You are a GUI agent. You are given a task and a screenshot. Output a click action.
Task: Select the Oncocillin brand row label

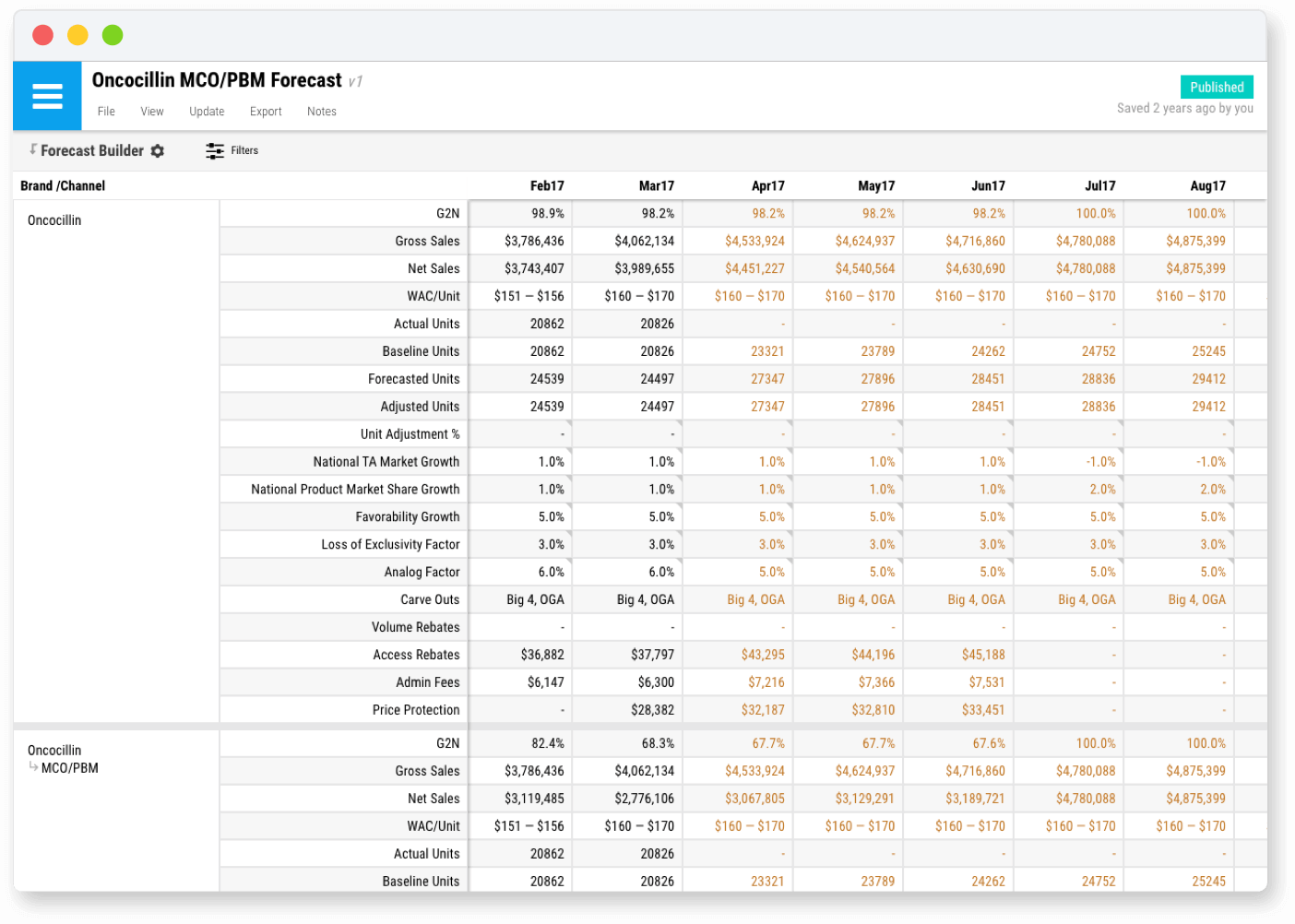click(x=54, y=220)
